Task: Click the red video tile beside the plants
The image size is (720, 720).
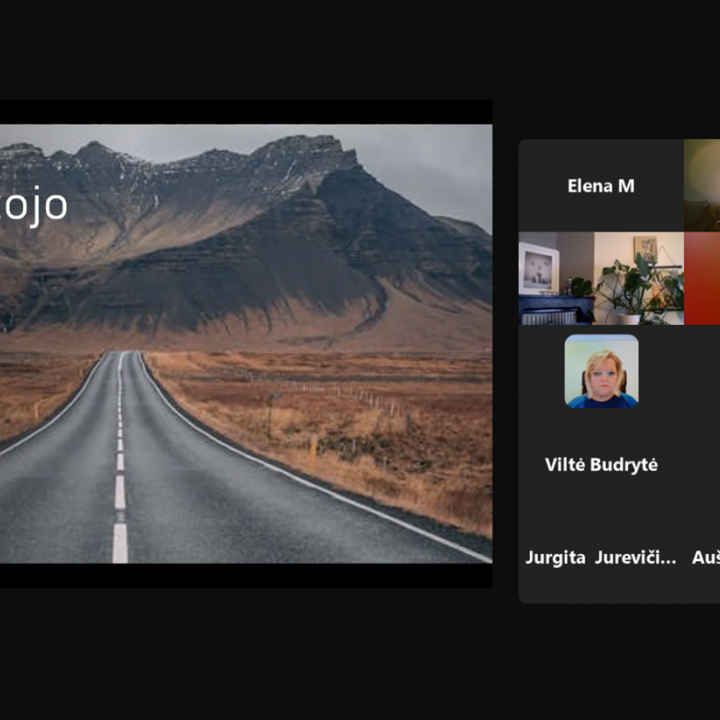Action: tap(702, 278)
